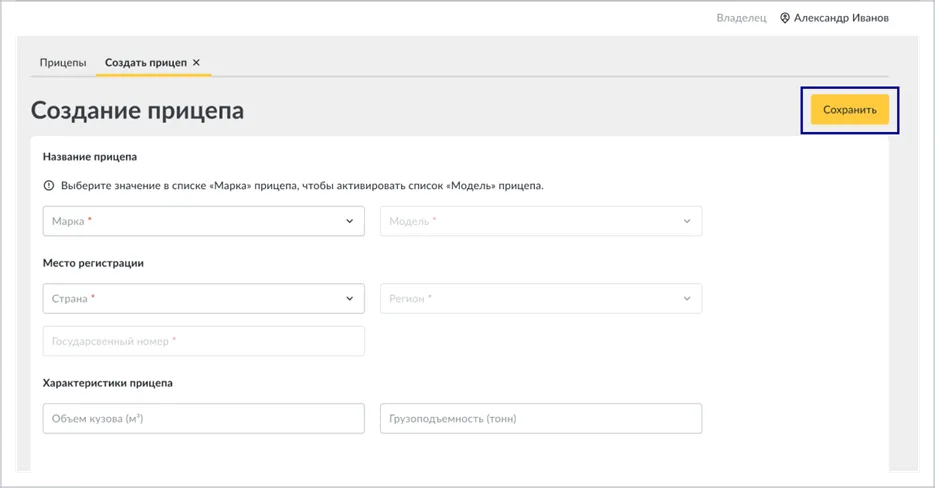Viewport: 935px width, 488px height.
Task: Click the Создание прицепа page heading
Action: click(x=137, y=110)
